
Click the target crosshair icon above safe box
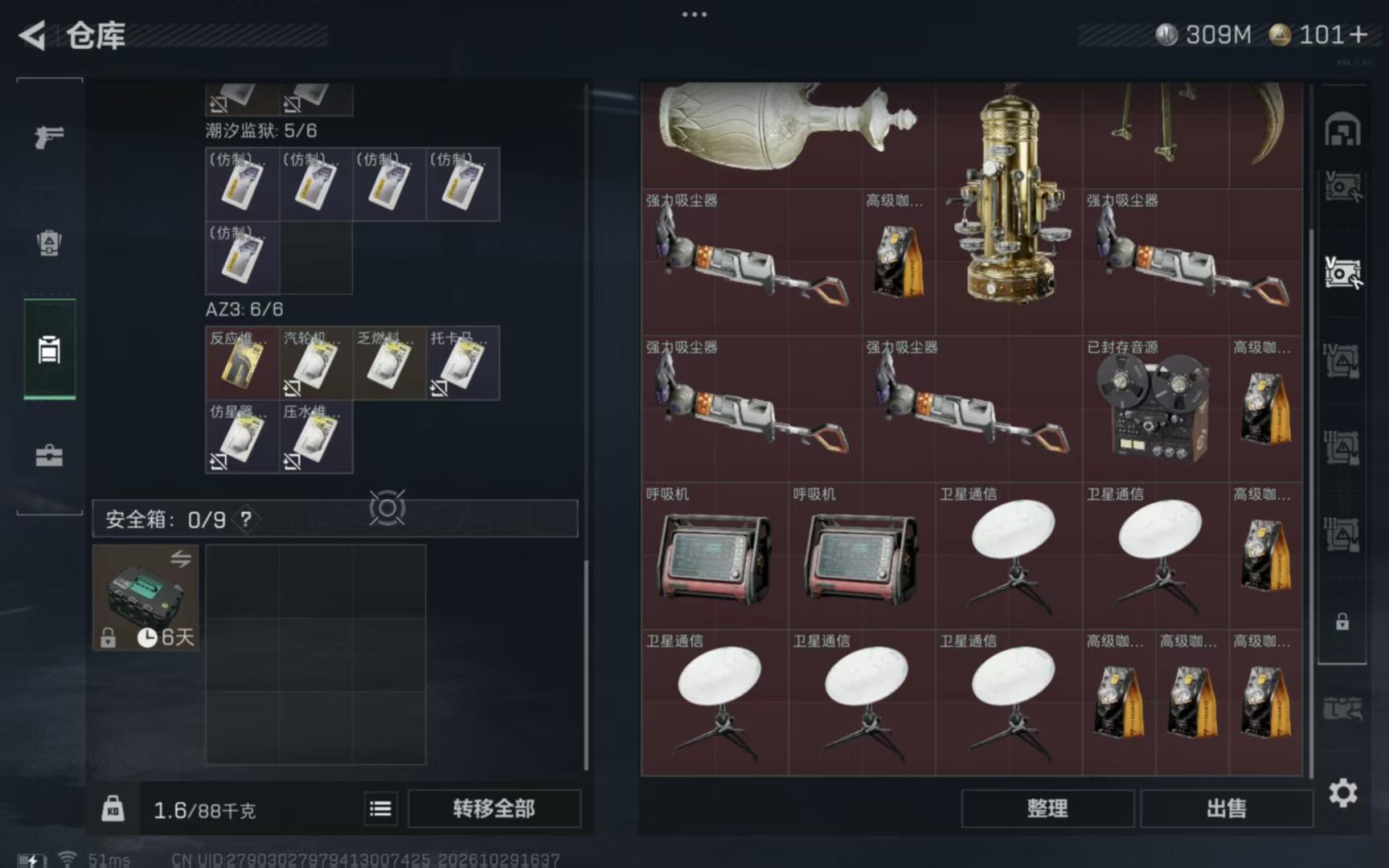point(387,508)
